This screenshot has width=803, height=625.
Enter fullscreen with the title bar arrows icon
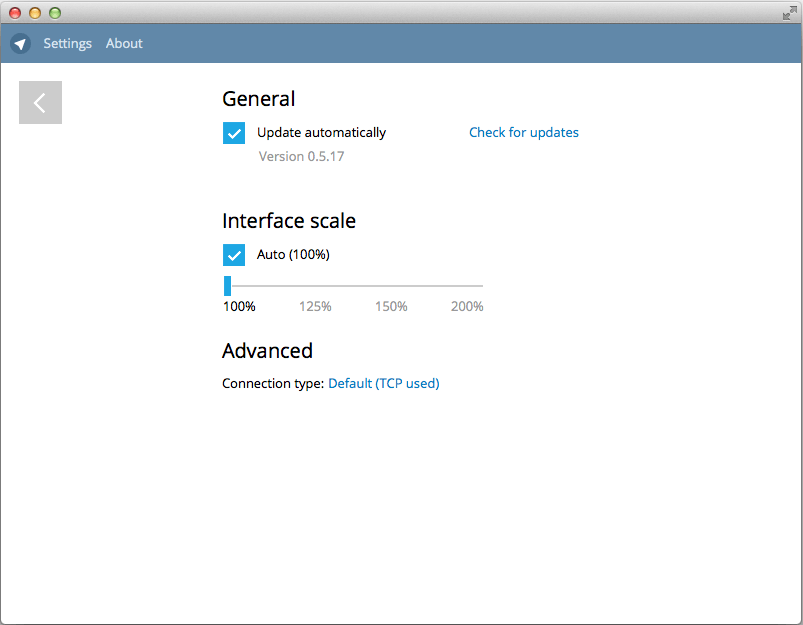click(789, 12)
